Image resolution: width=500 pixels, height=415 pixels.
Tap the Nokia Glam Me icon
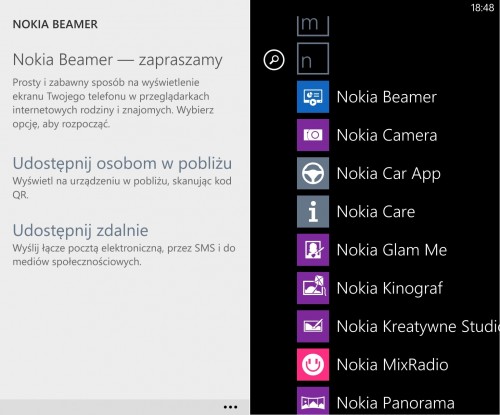point(313,250)
